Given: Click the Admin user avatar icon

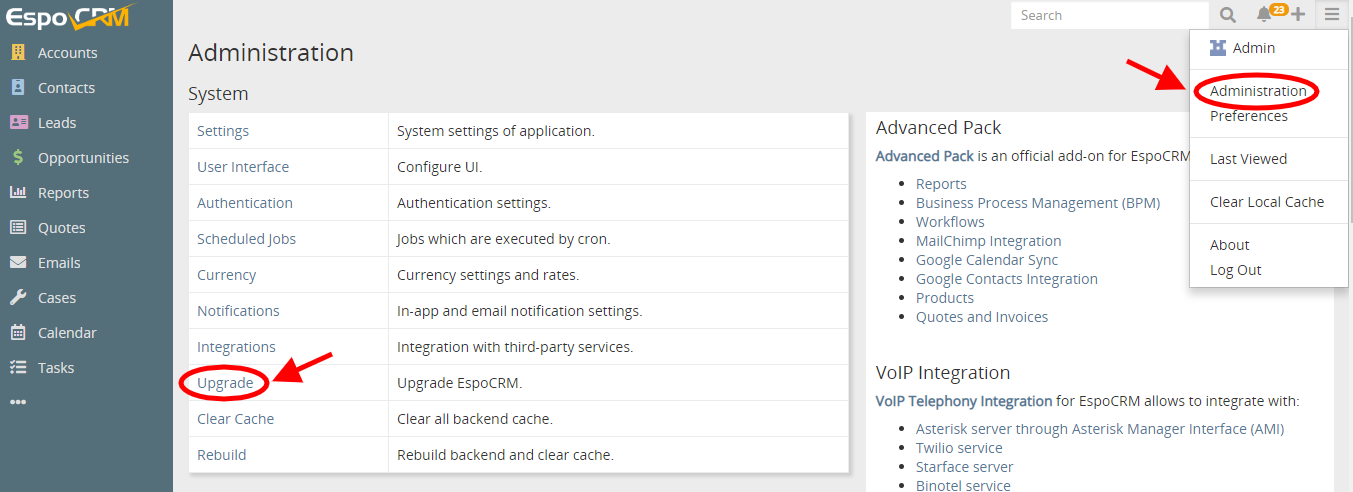Looking at the screenshot, I should pos(1218,48).
